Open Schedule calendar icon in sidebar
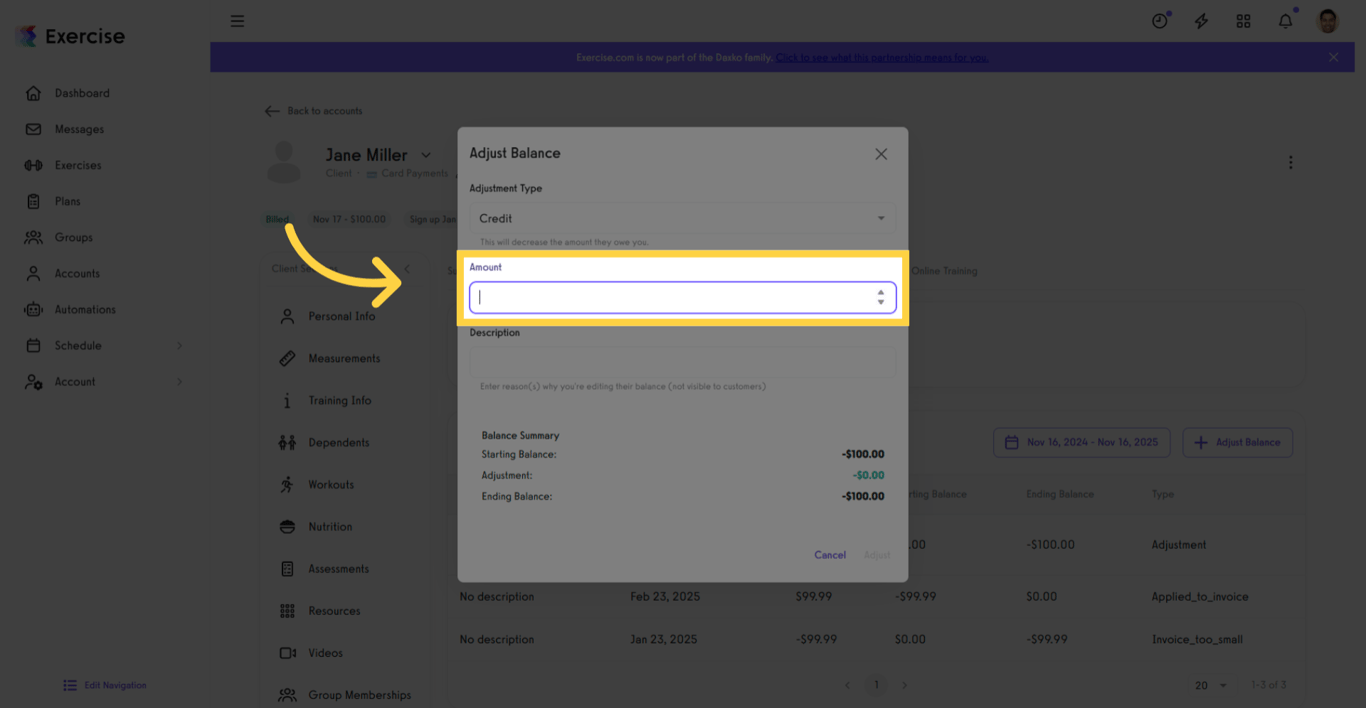1366x708 pixels. pyautogui.click(x=33, y=345)
